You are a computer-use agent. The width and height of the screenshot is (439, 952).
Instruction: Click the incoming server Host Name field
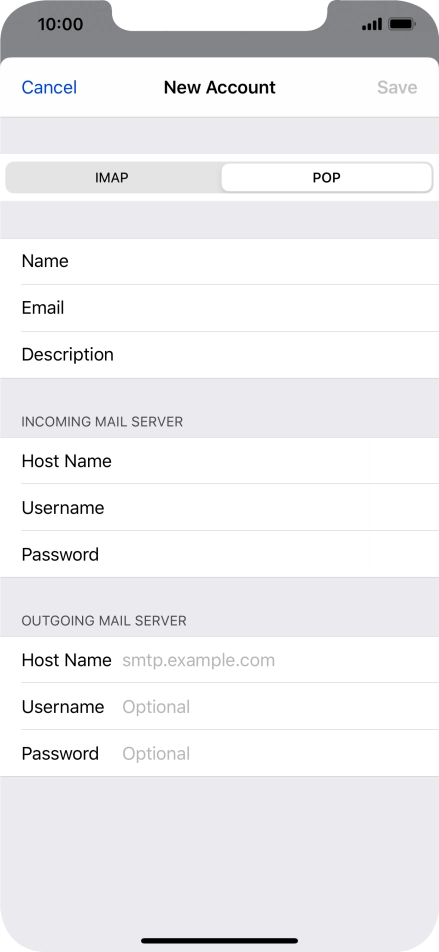[219, 461]
